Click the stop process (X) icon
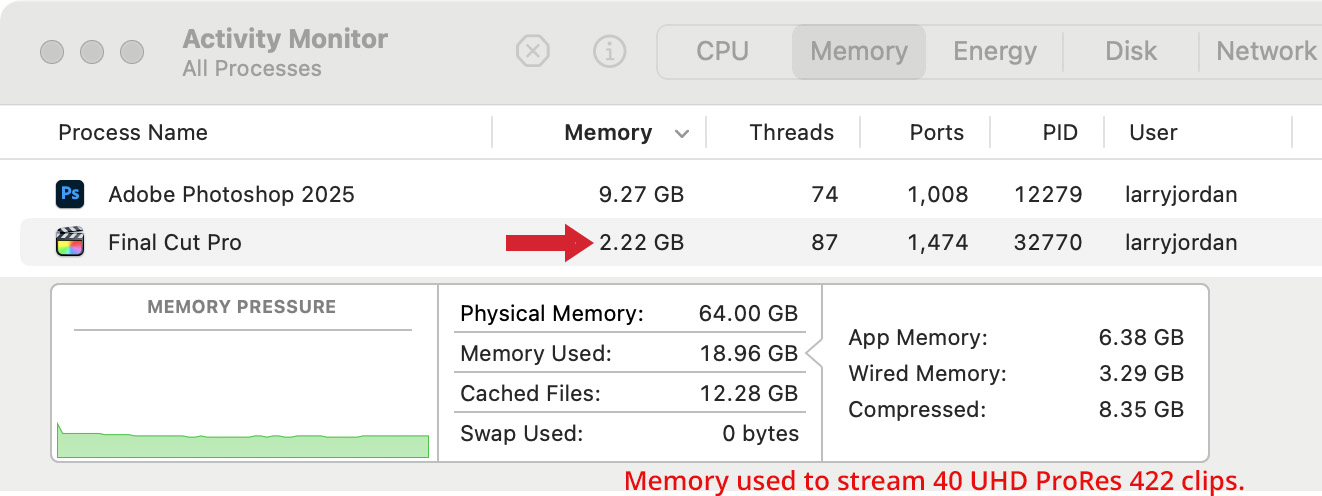This screenshot has width=1322, height=496. [533, 51]
